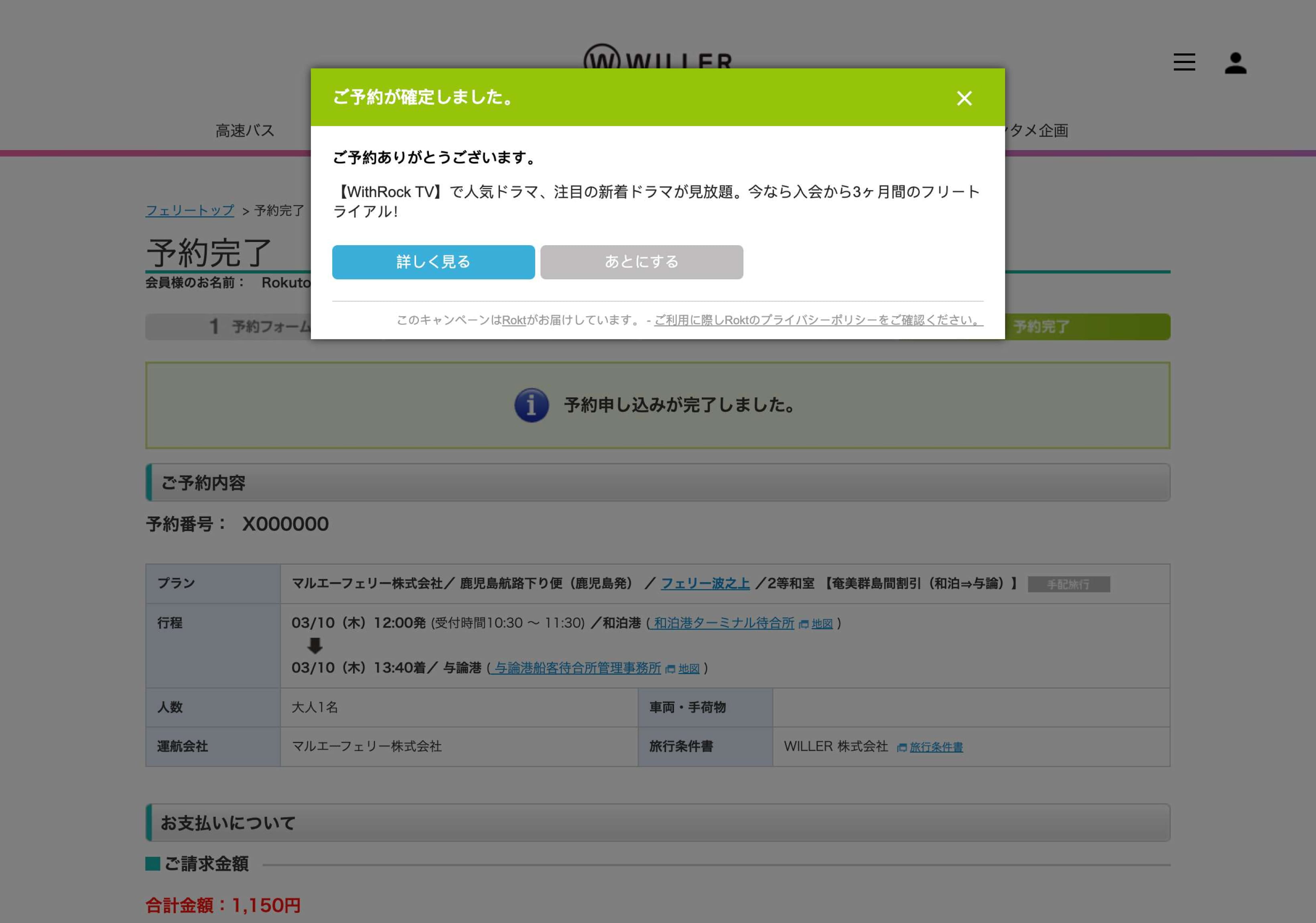The height and width of the screenshot is (923, 1316).
Task: Click the お支払いについて section header
Action: [658, 823]
